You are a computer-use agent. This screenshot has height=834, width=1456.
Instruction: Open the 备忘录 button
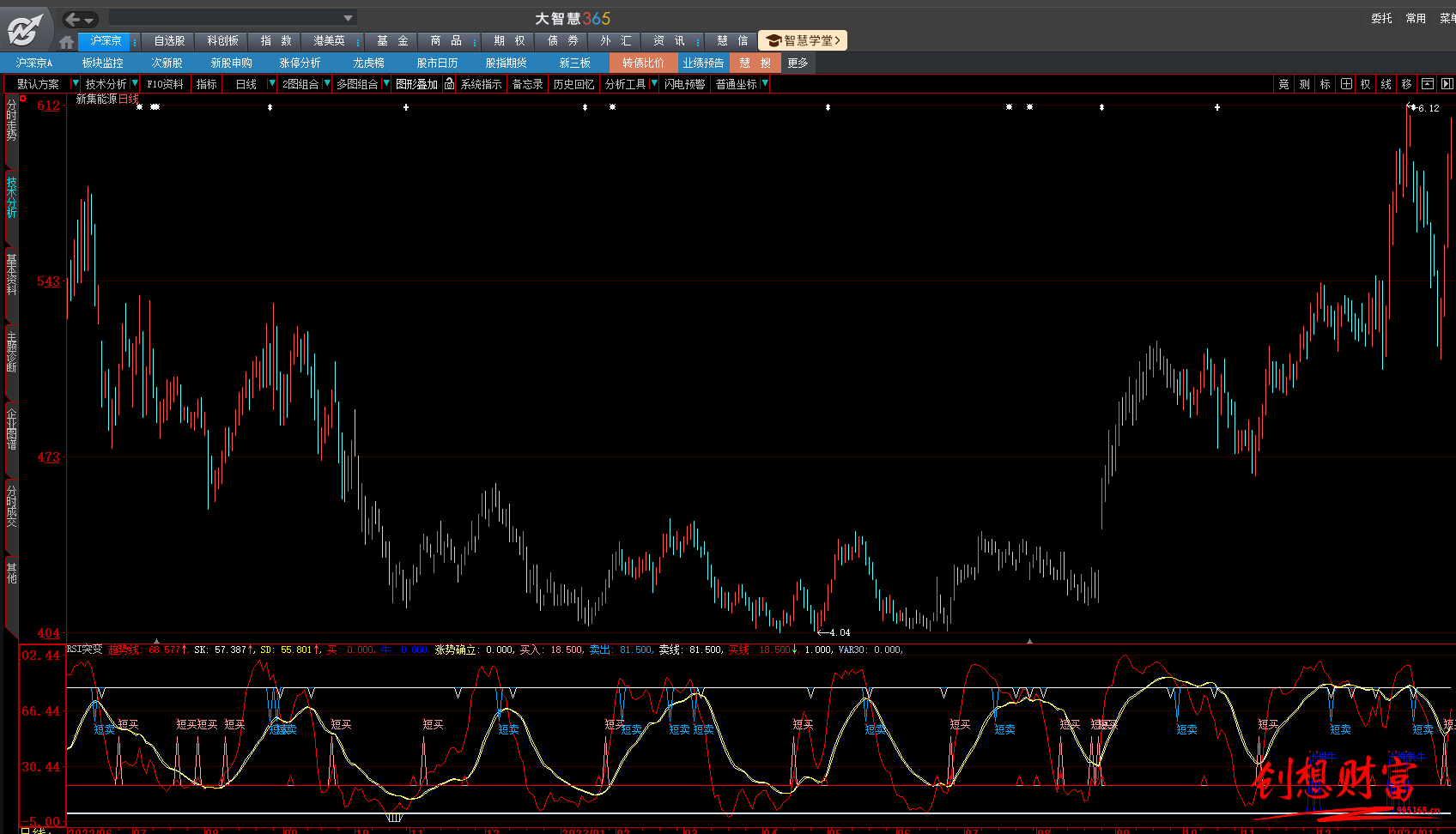527,84
